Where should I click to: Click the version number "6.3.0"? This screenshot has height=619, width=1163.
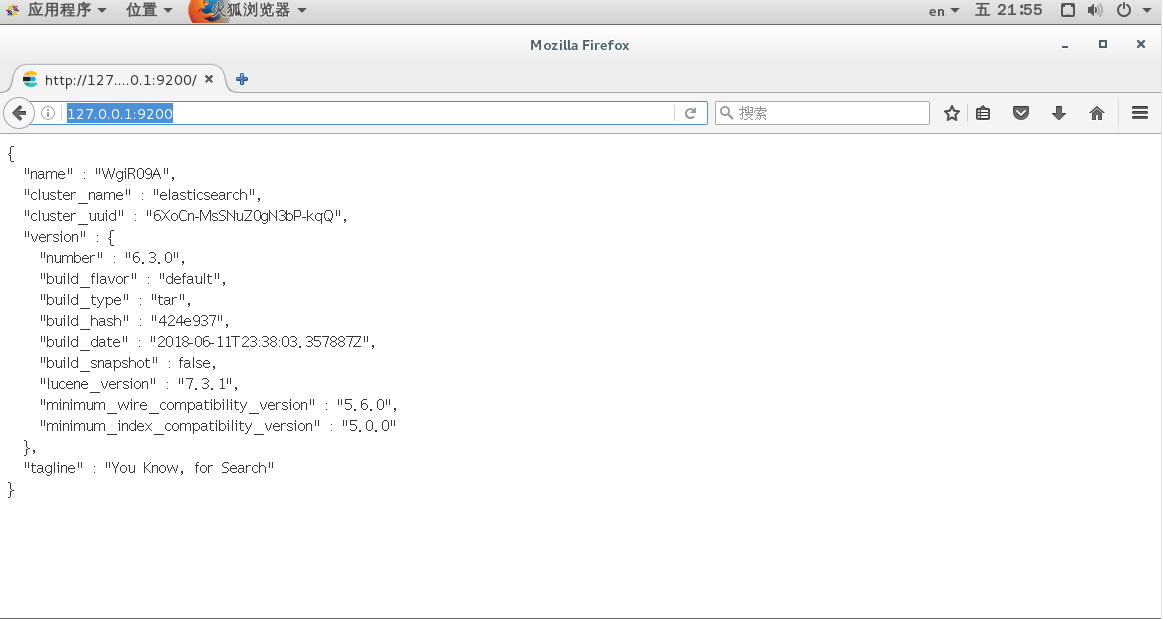pyautogui.click(x=152, y=258)
